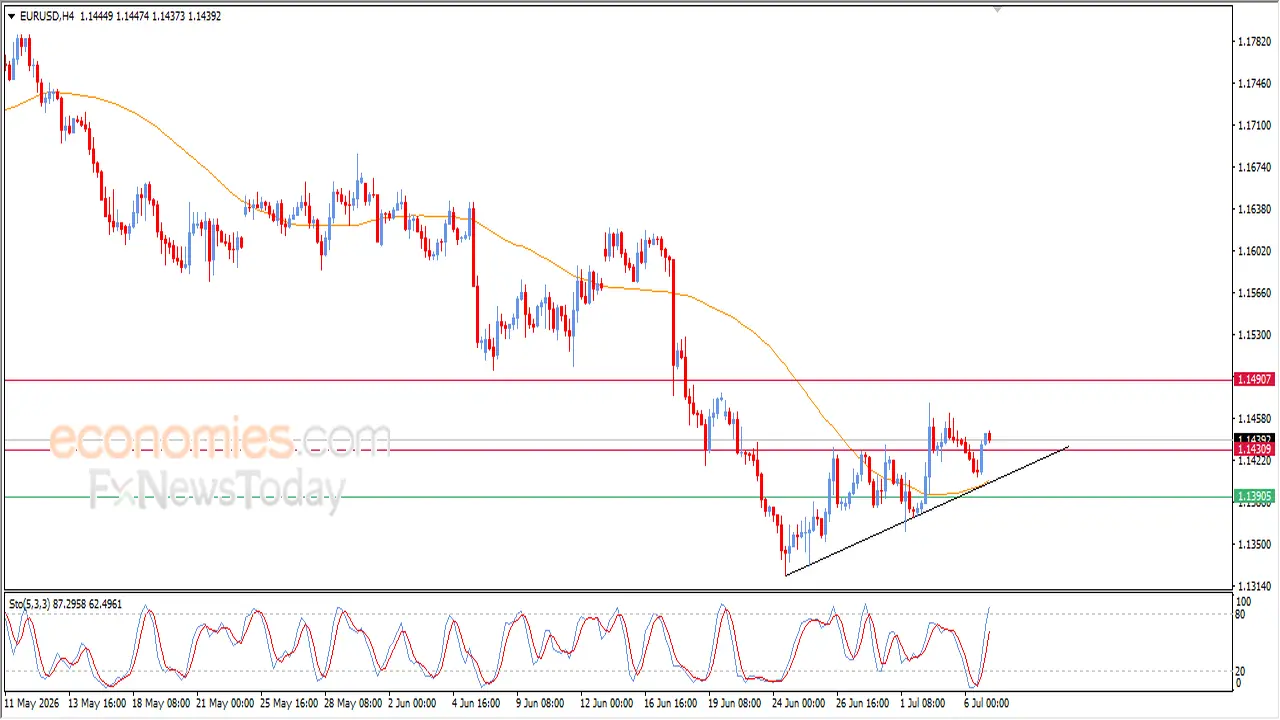This screenshot has width=1280, height=720.
Task: Click the 11 May 2026 date label
Action: [x=34, y=703]
